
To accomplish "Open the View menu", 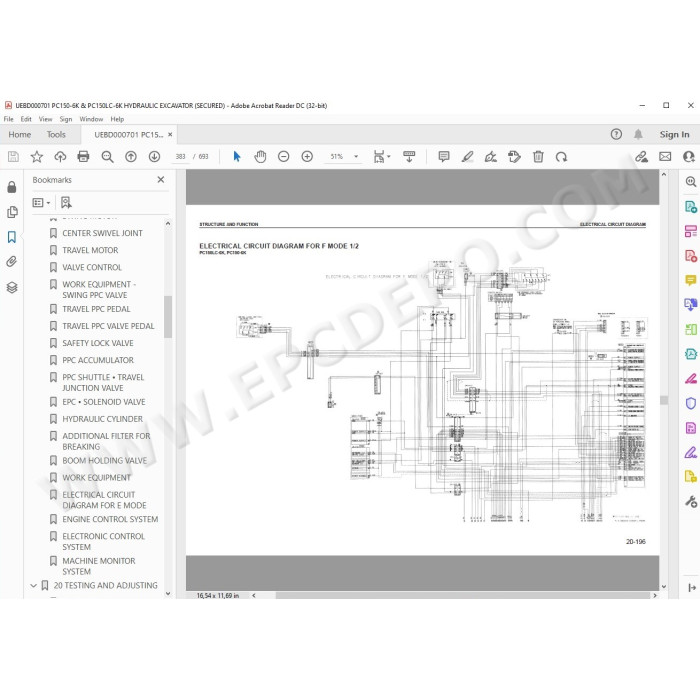I will 46,119.
